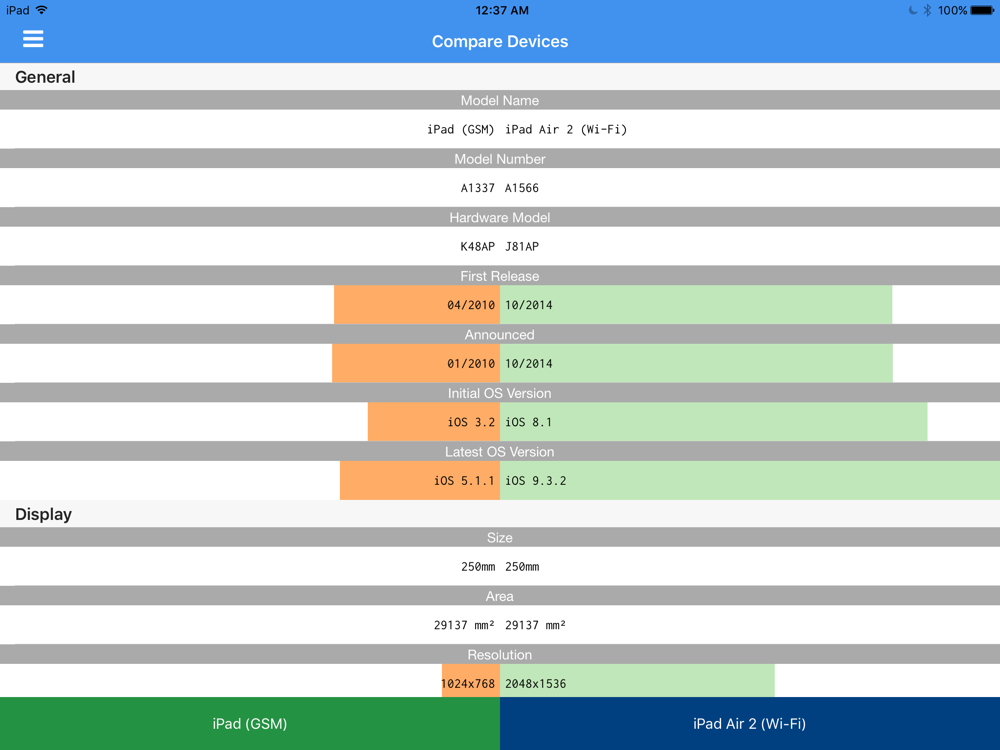This screenshot has width=1000, height=750.
Task: Tap the Initial OS Version row header
Action: coord(500,393)
